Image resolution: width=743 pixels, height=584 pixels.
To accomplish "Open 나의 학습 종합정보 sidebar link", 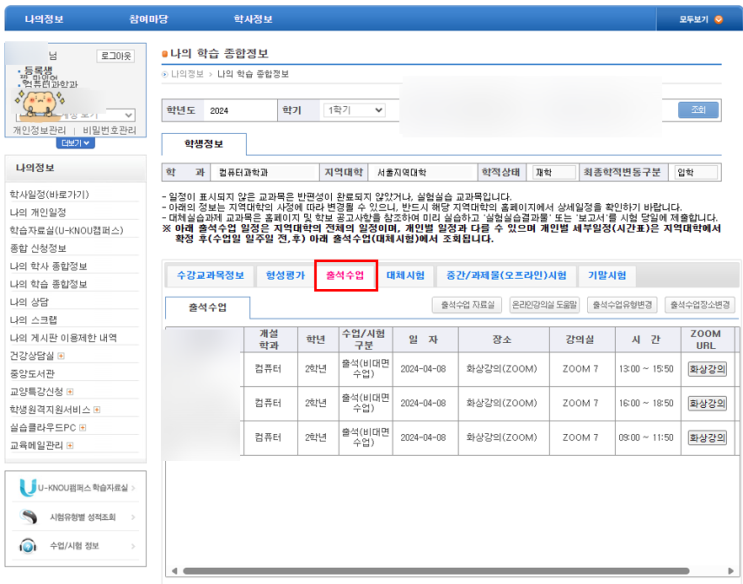I will 48,284.
